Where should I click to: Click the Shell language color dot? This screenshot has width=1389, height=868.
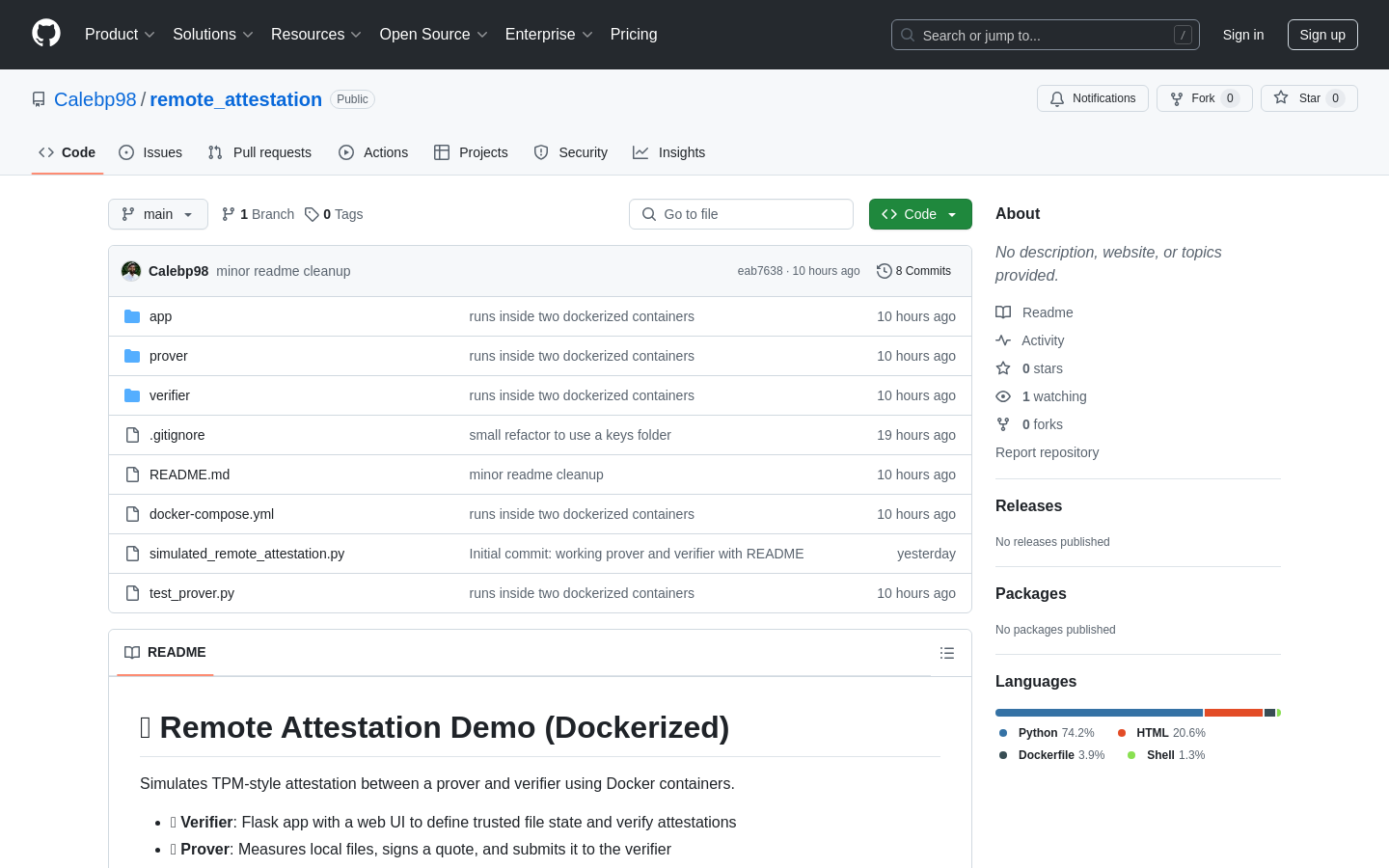coord(1131,755)
